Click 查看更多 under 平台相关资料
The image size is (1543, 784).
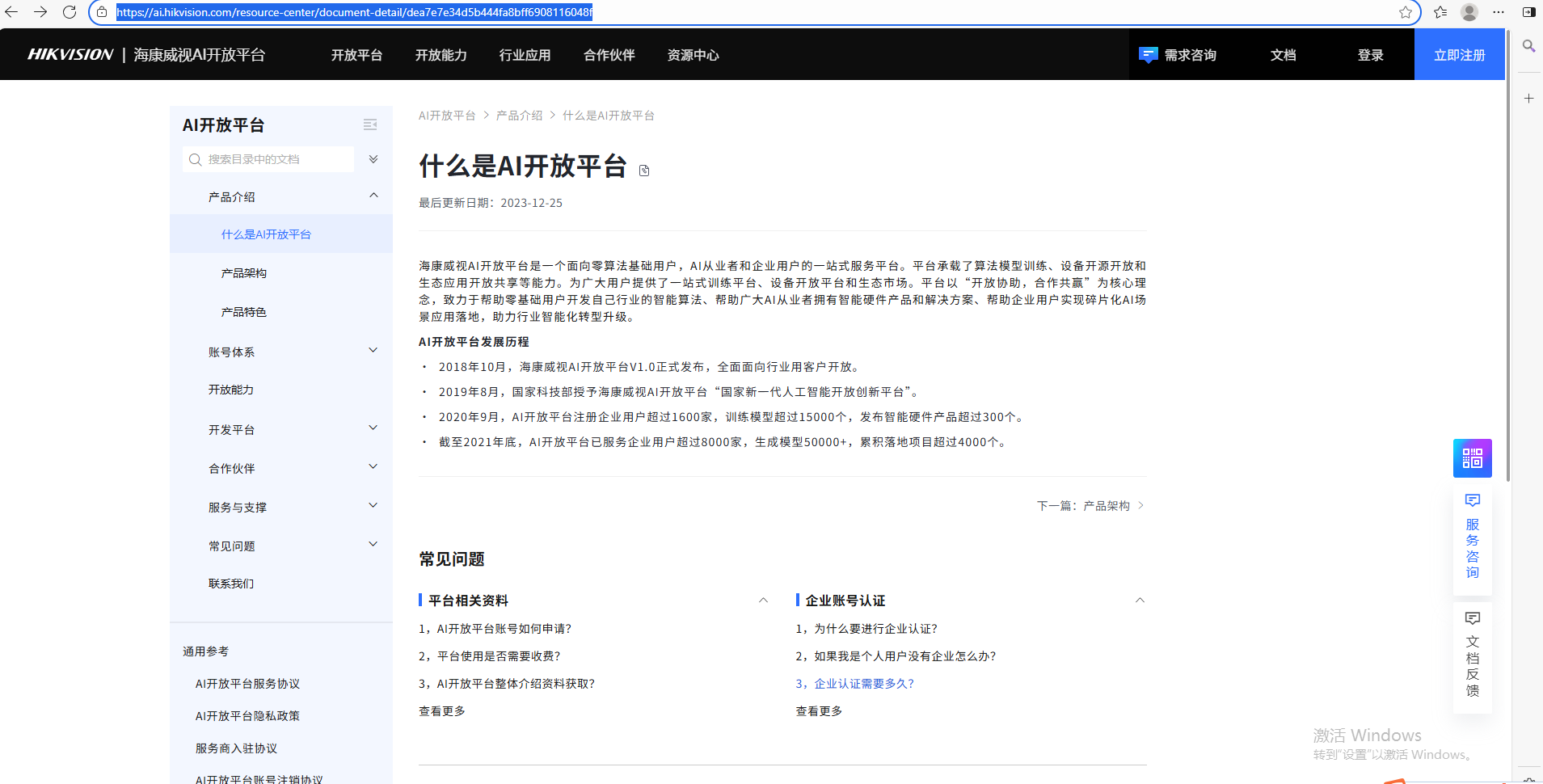441,711
